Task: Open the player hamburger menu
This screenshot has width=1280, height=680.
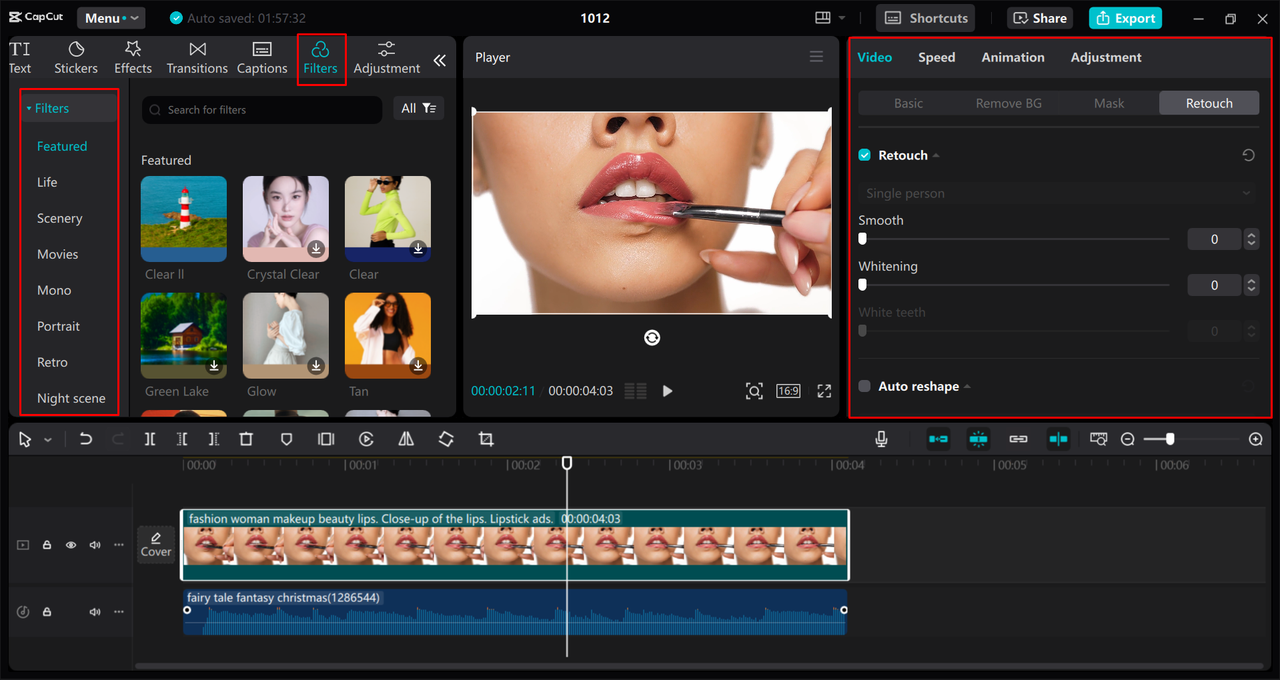Action: pos(817,57)
